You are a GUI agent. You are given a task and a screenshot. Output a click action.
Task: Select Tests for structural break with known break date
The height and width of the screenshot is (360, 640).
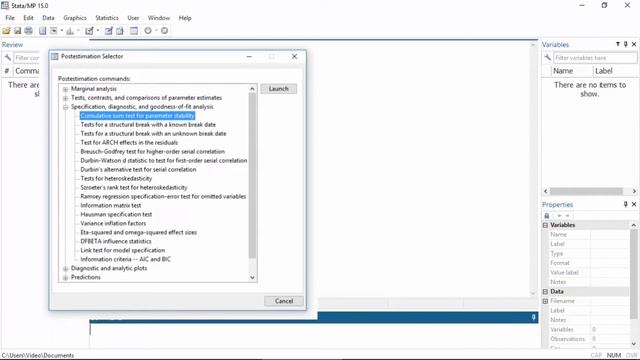pyautogui.click(x=148, y=125)
